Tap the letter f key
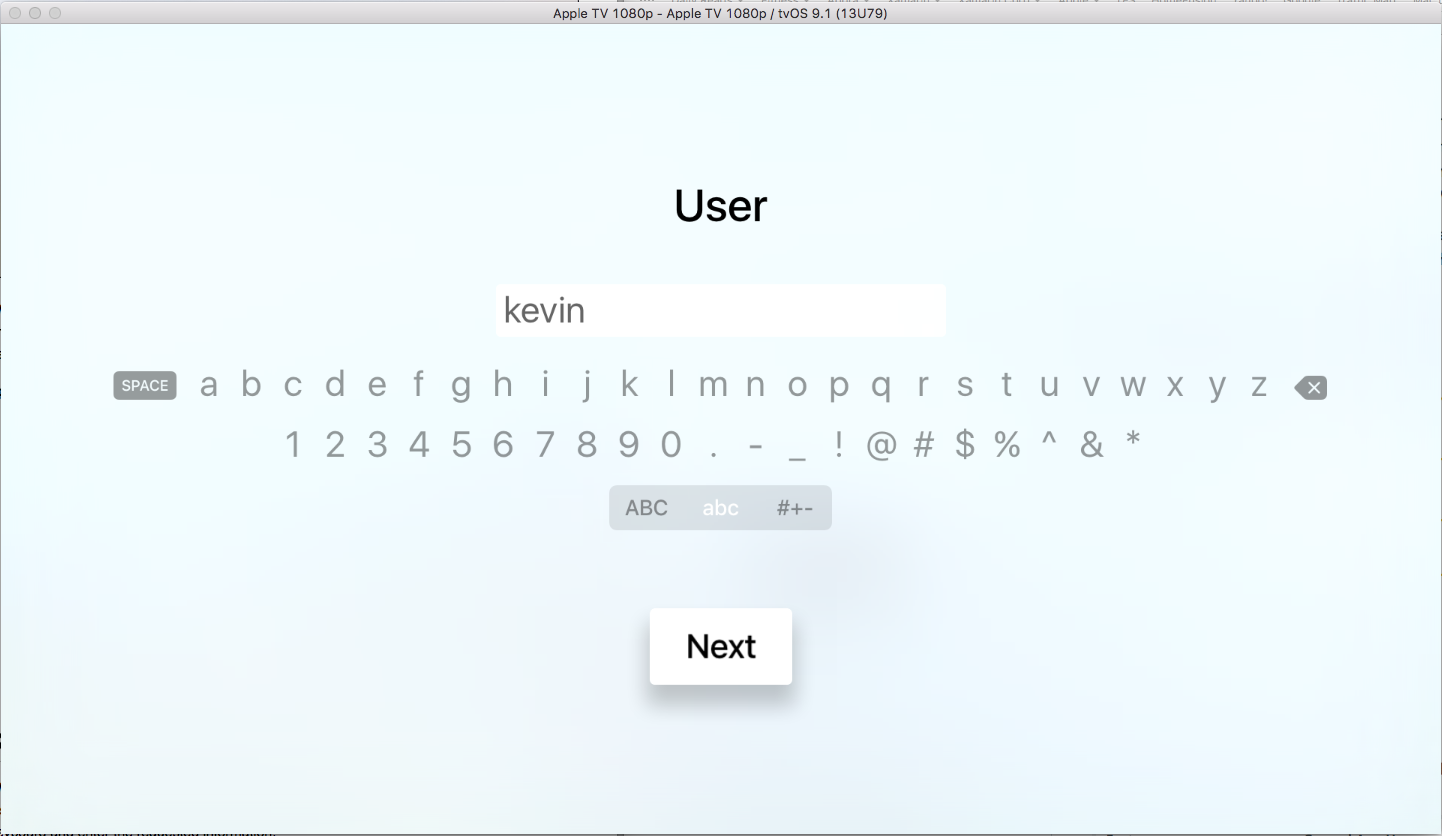 point(419,383)
